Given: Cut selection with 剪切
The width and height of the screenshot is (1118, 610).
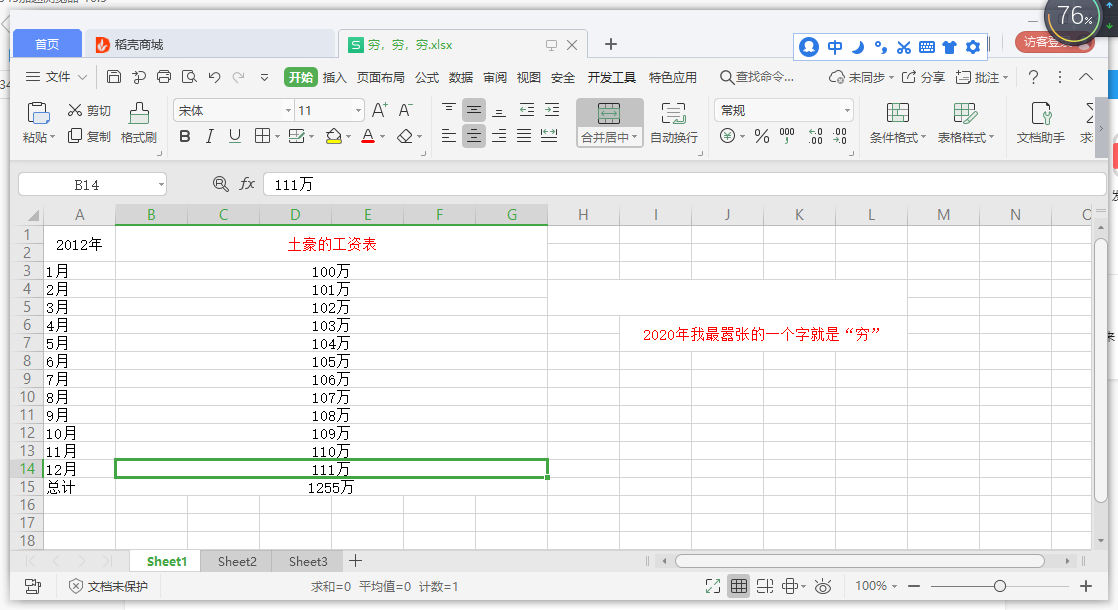Looking at the screenshot, I should pos(89,110).
